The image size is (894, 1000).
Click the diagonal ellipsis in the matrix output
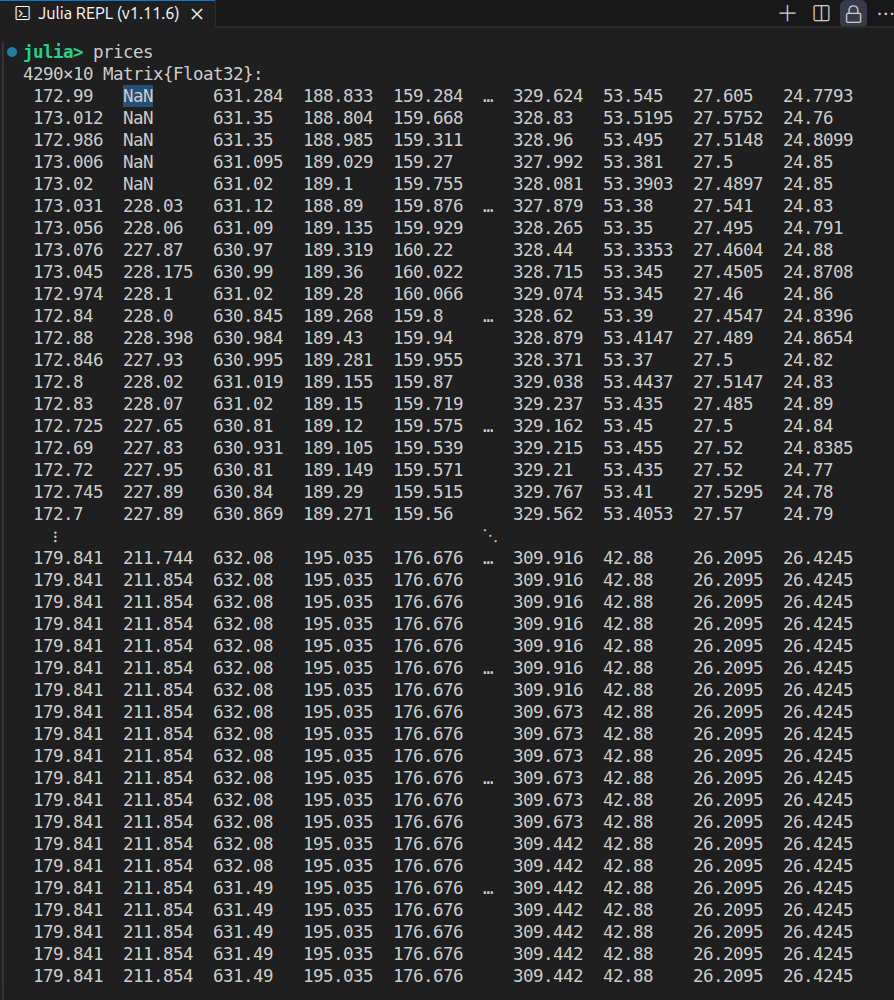(x=488, y=536)
